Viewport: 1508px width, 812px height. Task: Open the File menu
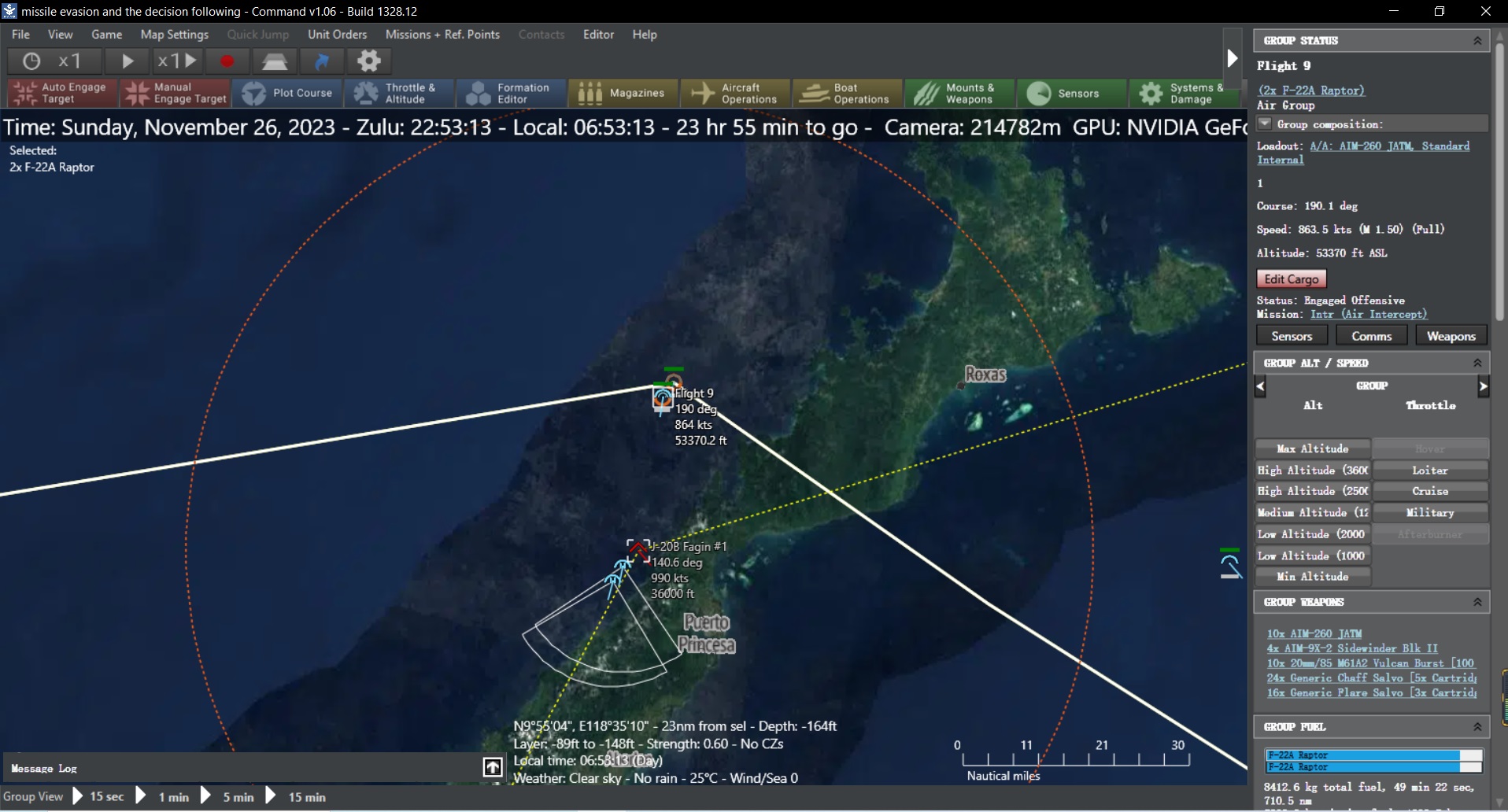click(20, 35)
